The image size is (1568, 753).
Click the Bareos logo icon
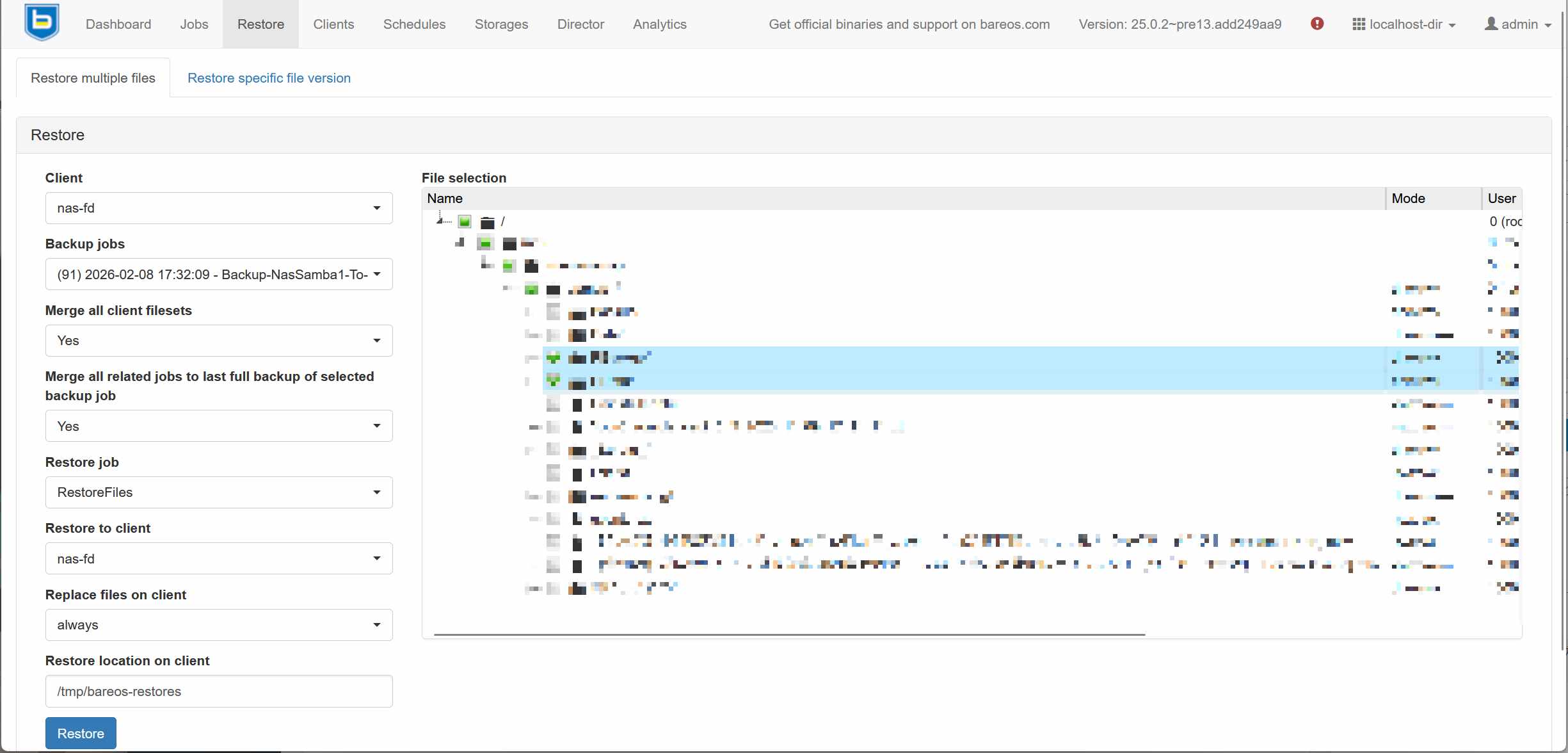[42, 22]
